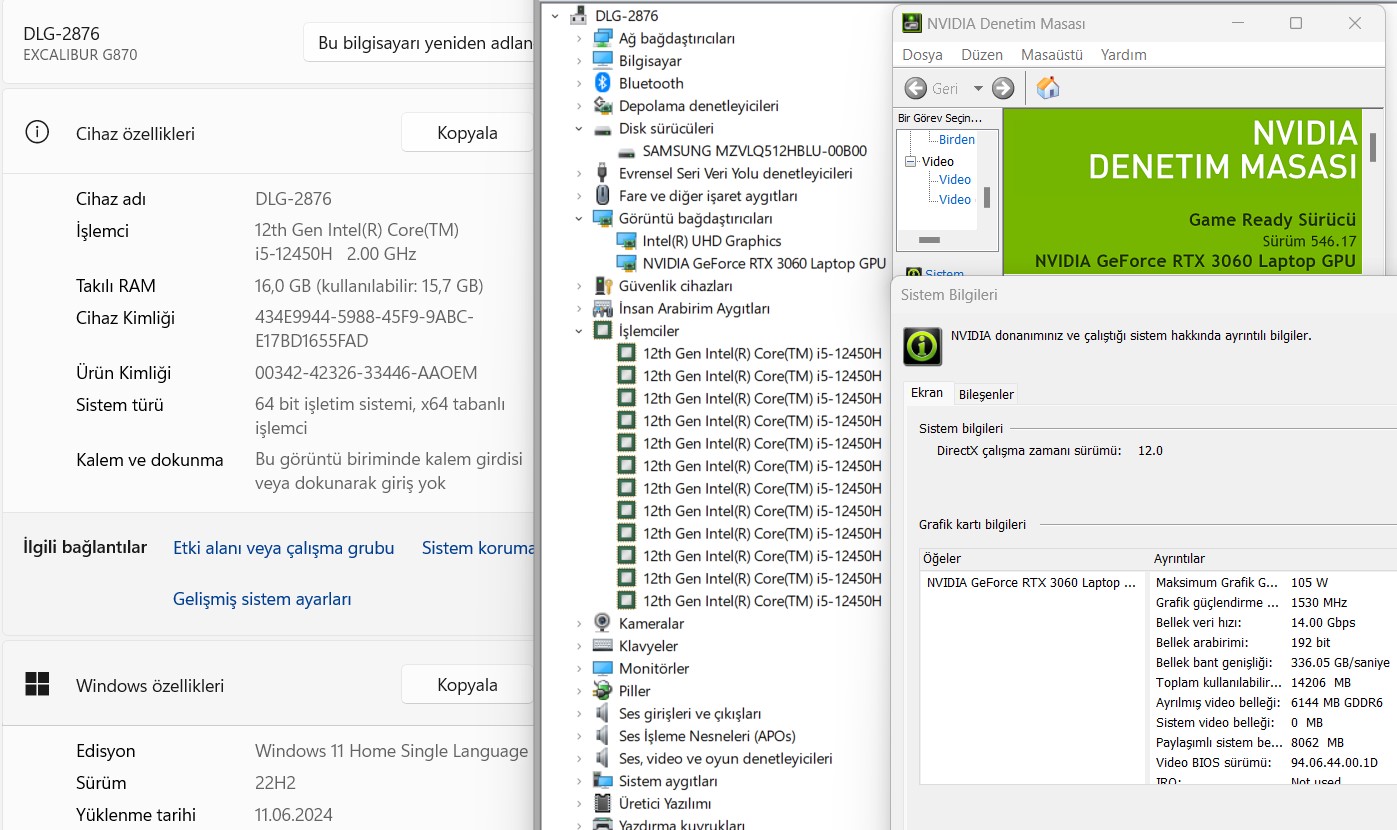Expand the Fare ve diğer işaret aygıtları node
The width and height of the screenshot is (1397, 830).
(579, 196)
